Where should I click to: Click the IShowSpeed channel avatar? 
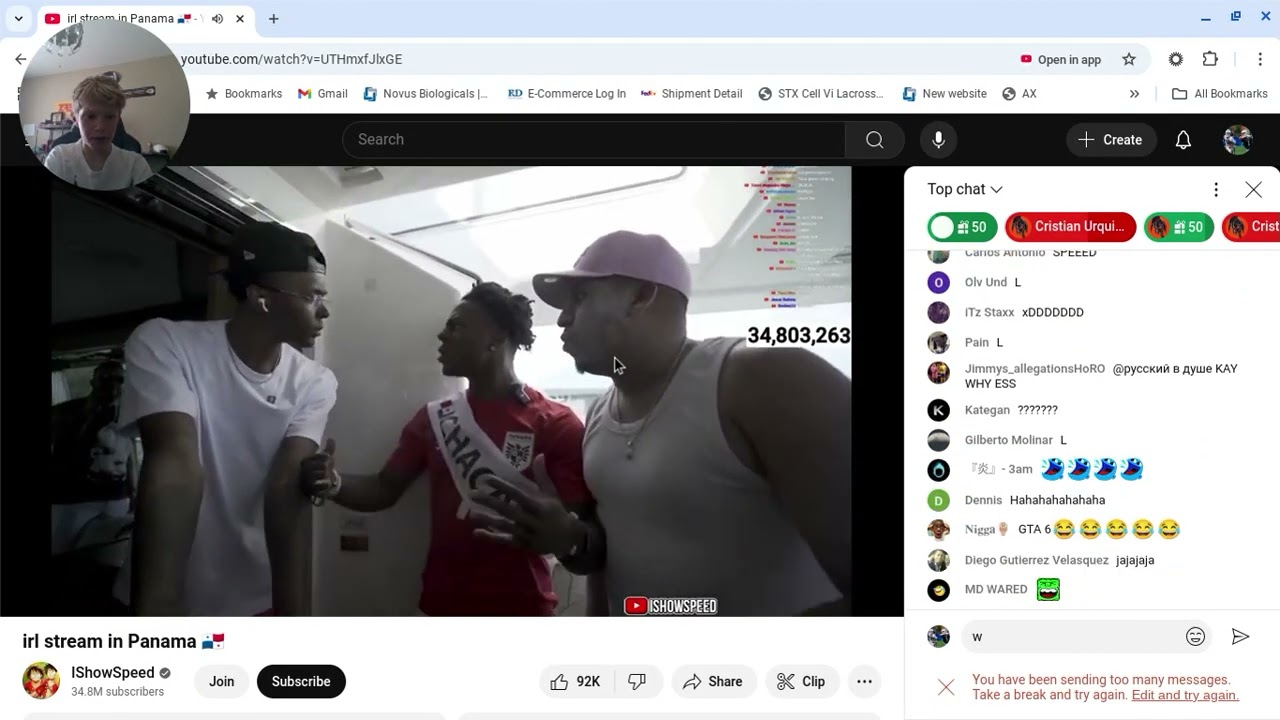41,681
